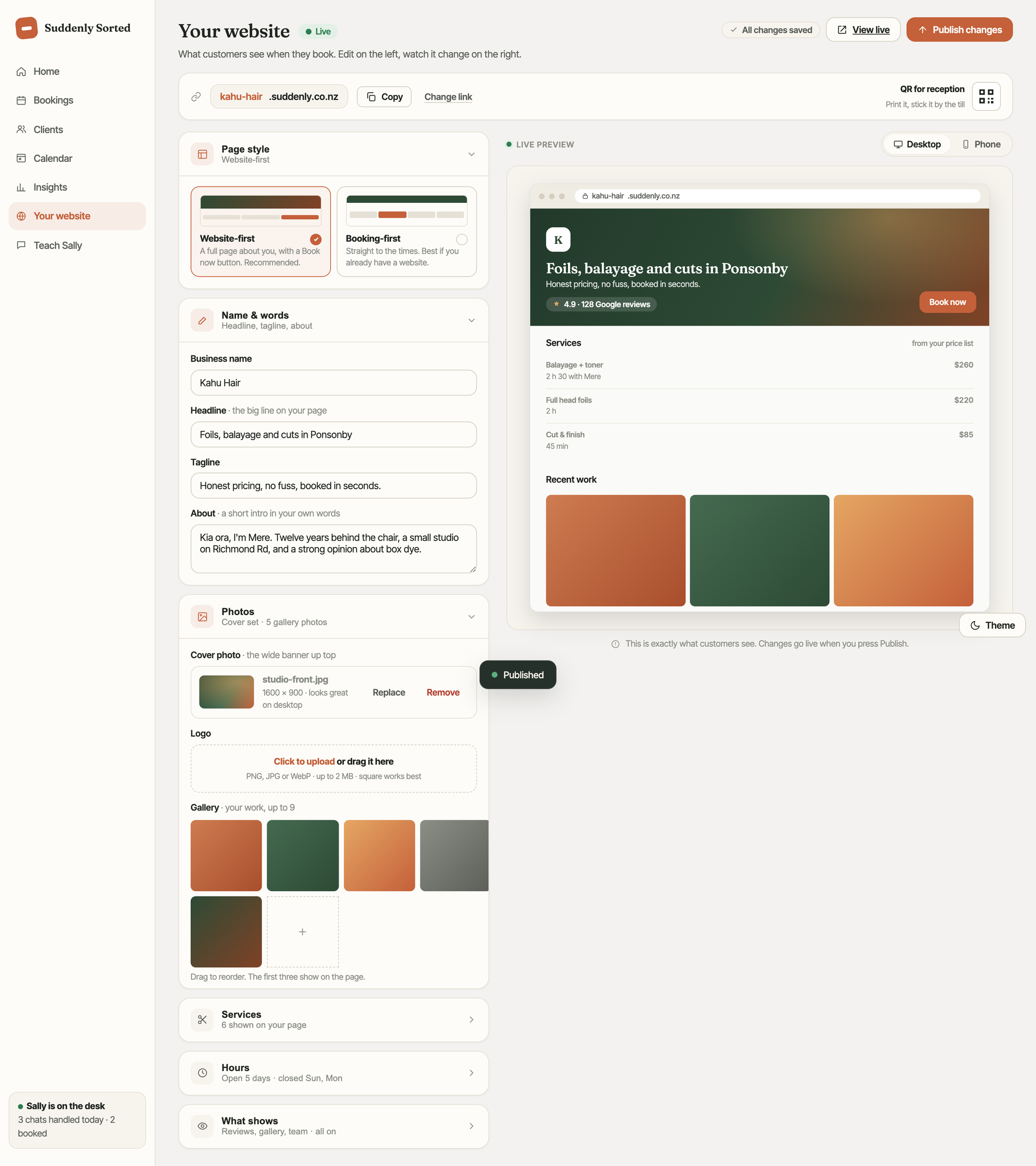Click the Page style layout icon

(x=202, y=154)
